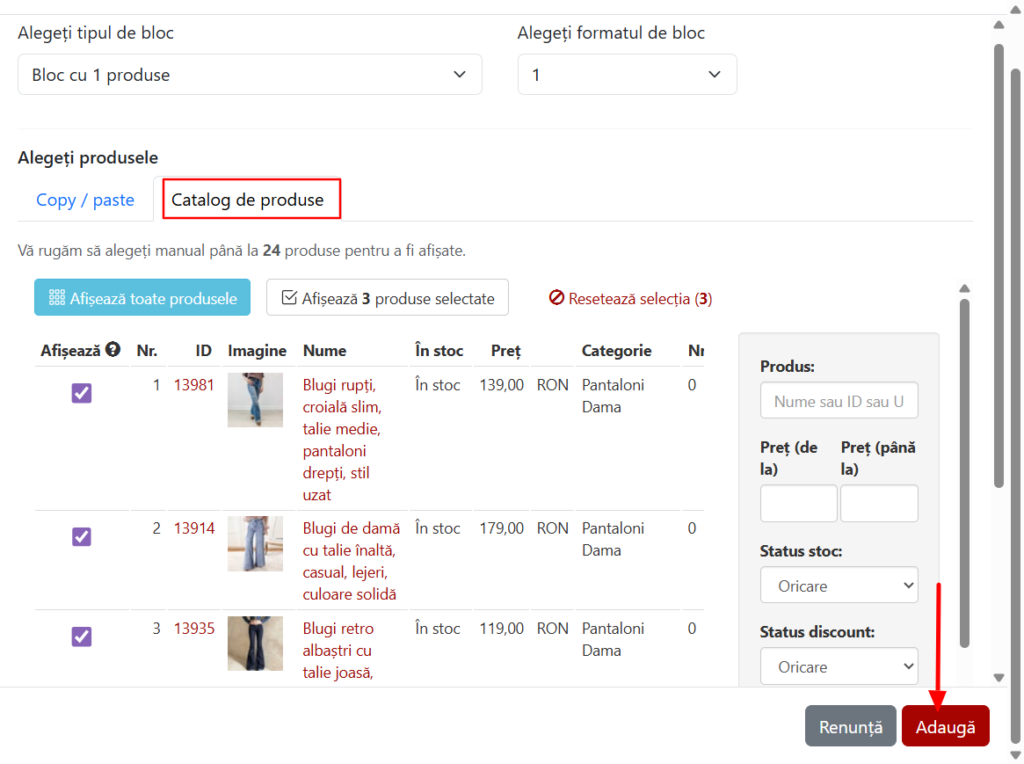The width and height of the screenshot is (1024, 764).
Task: Focus the Produs search input field
Action: [839, 401]
